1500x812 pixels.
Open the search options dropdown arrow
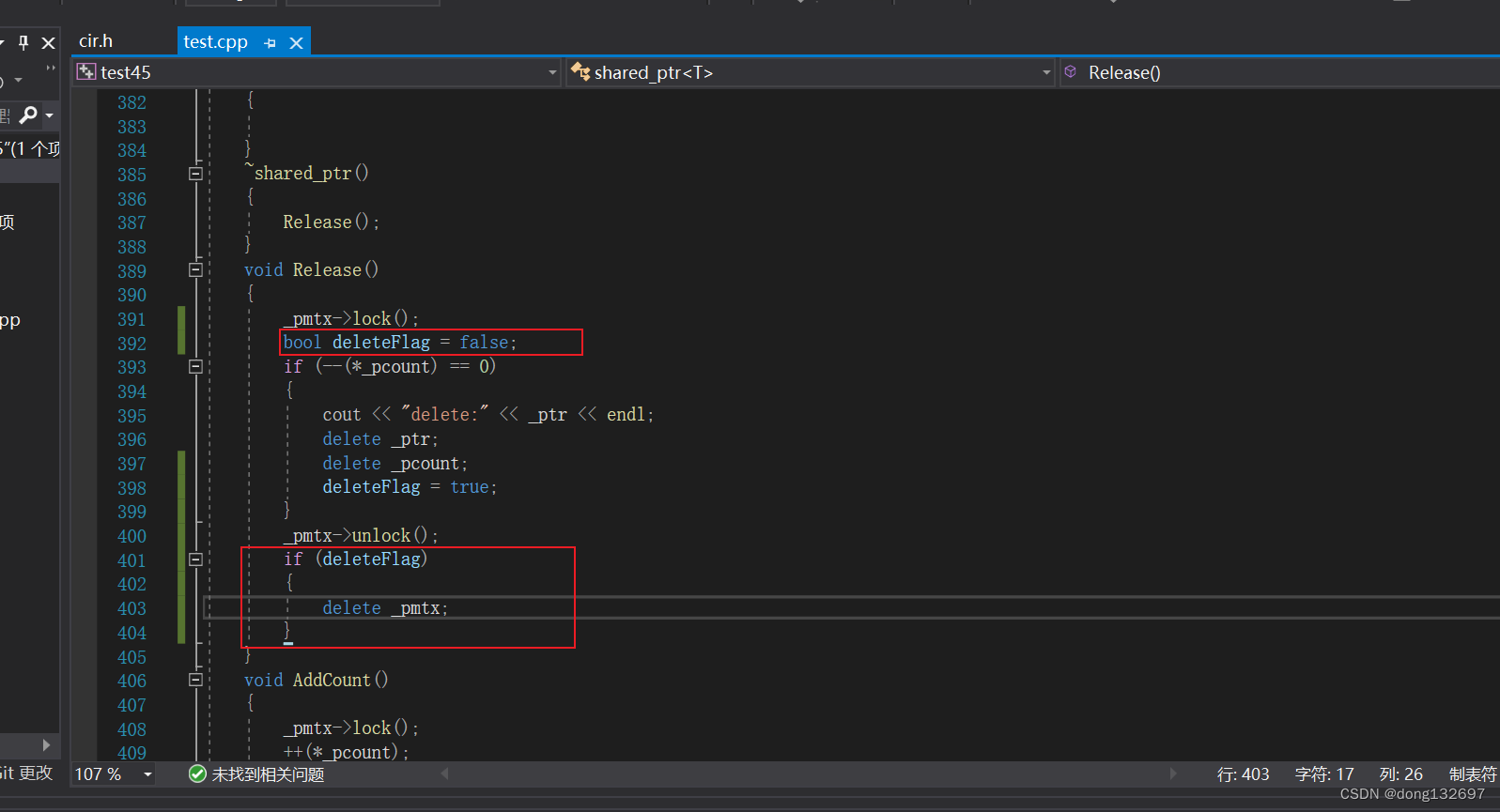[50, 115]
